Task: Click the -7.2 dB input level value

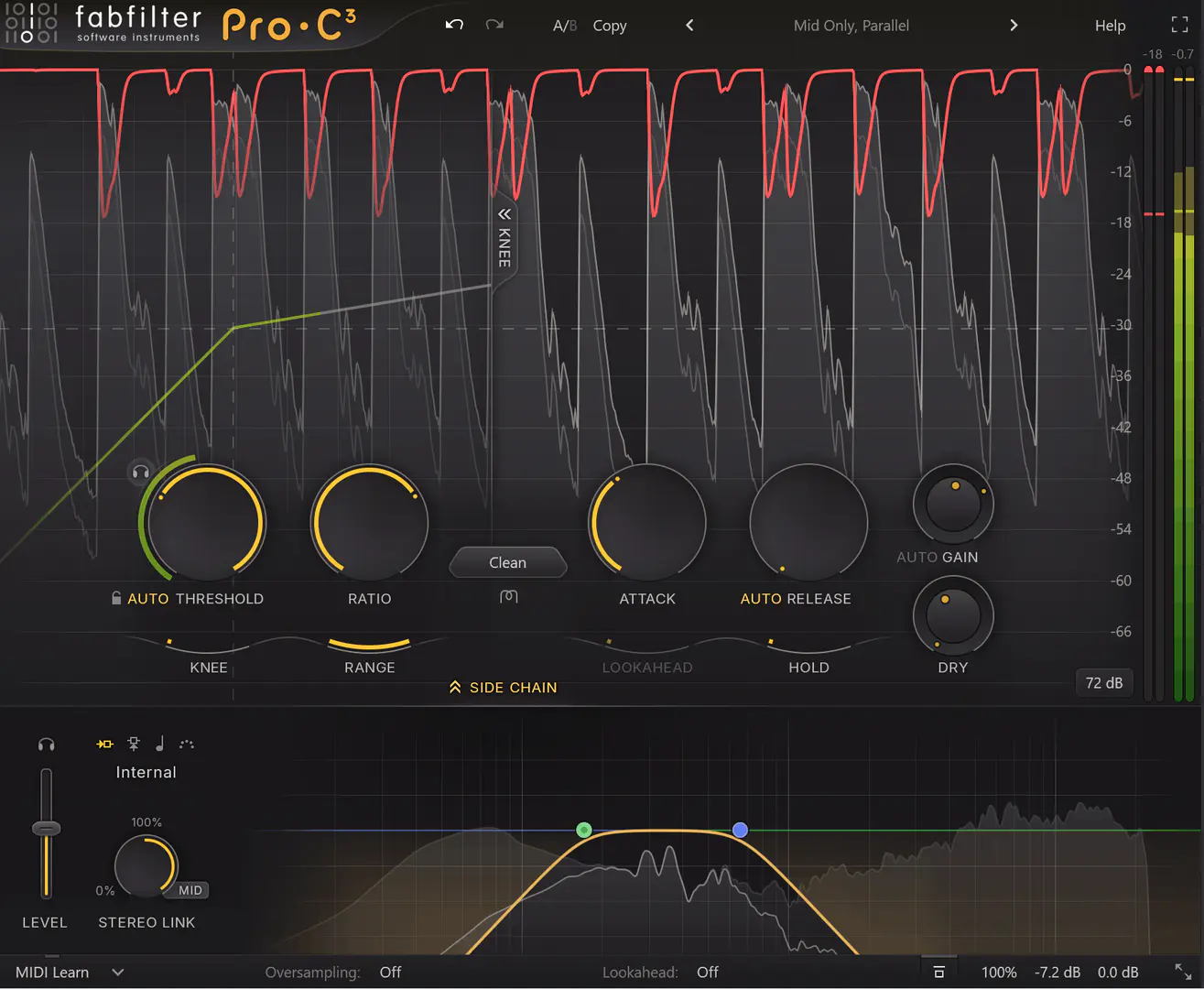Action: (1058, 973)
